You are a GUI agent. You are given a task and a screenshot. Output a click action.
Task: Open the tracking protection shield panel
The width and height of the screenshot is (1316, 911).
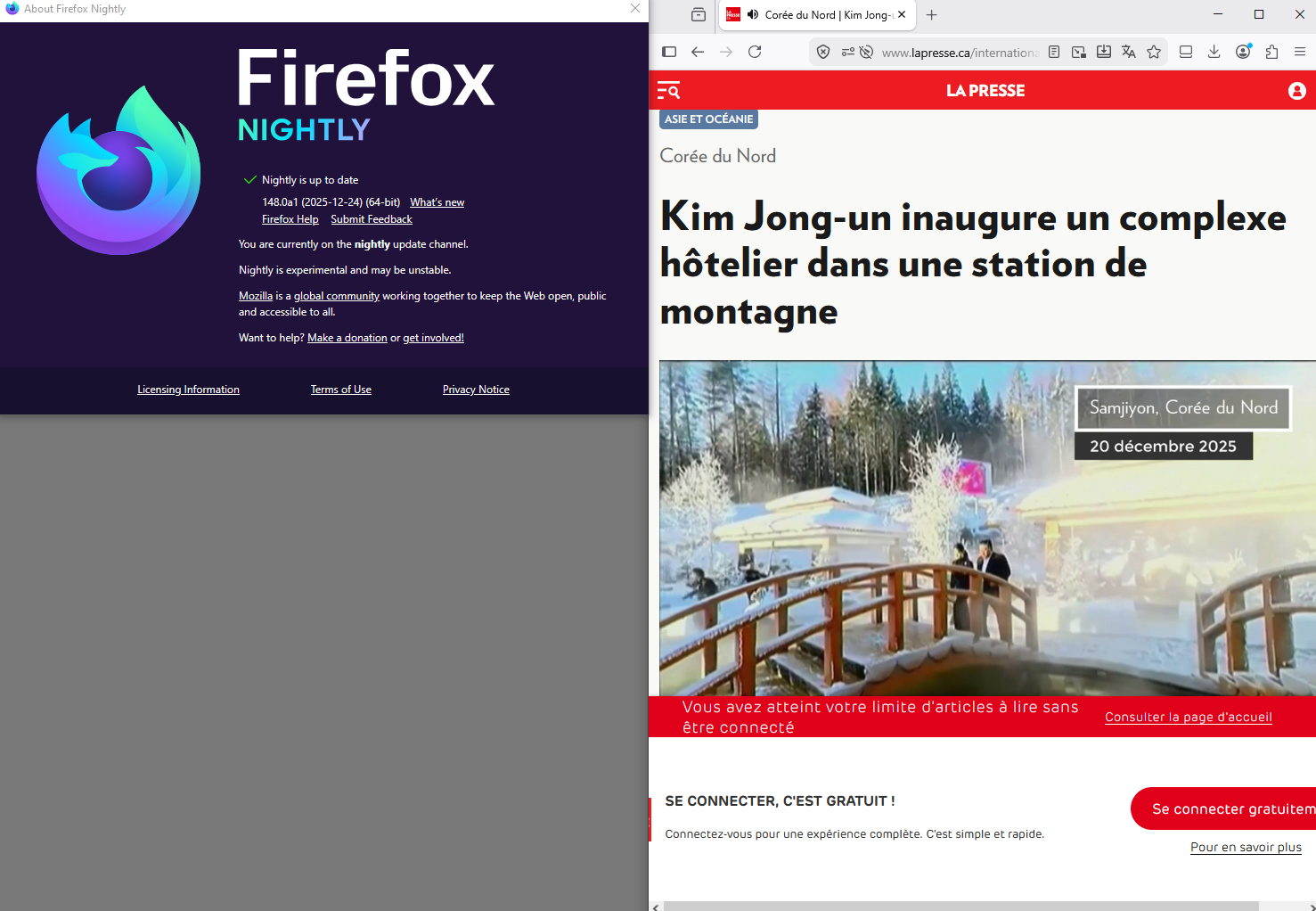click(x=823, y=52)
